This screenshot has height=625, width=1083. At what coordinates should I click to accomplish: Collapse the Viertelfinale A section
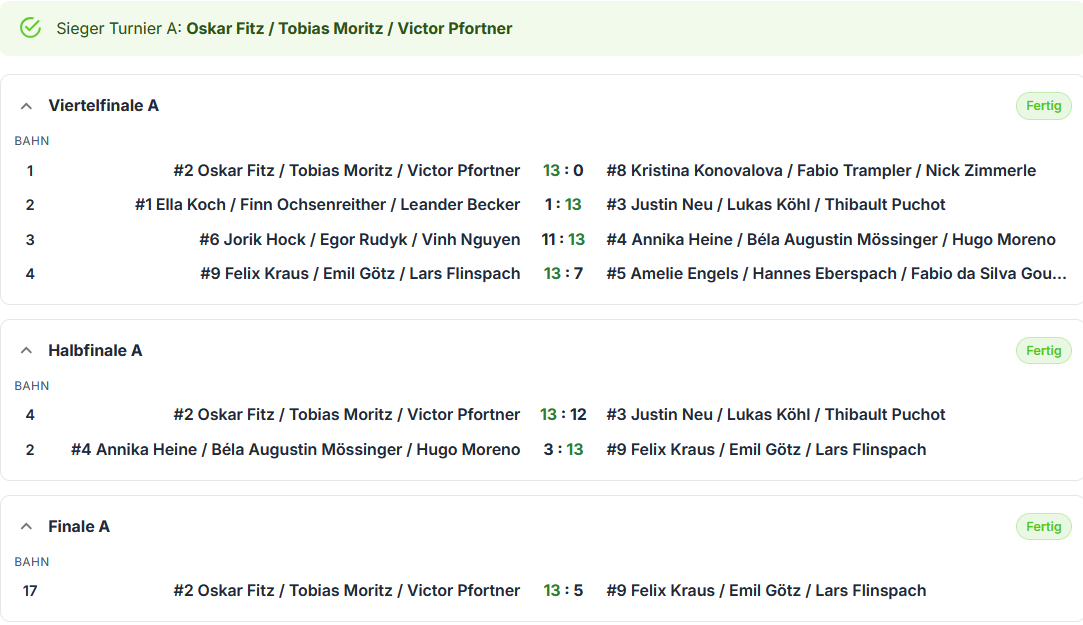point(26,106)
